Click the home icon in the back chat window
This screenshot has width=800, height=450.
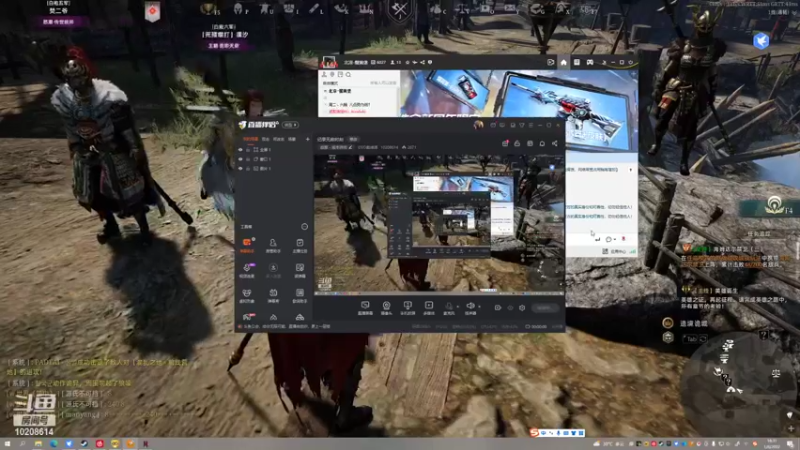[563, 62]
